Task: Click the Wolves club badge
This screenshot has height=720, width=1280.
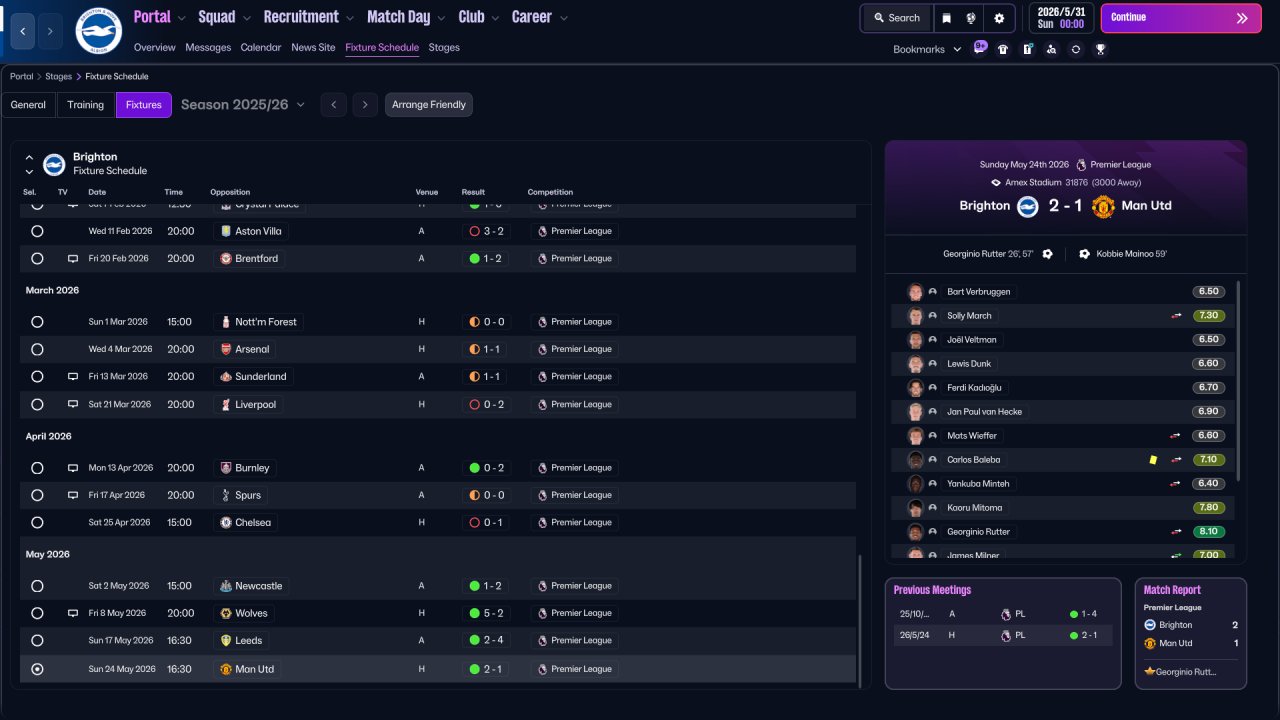Action: (x=226, y=613)
